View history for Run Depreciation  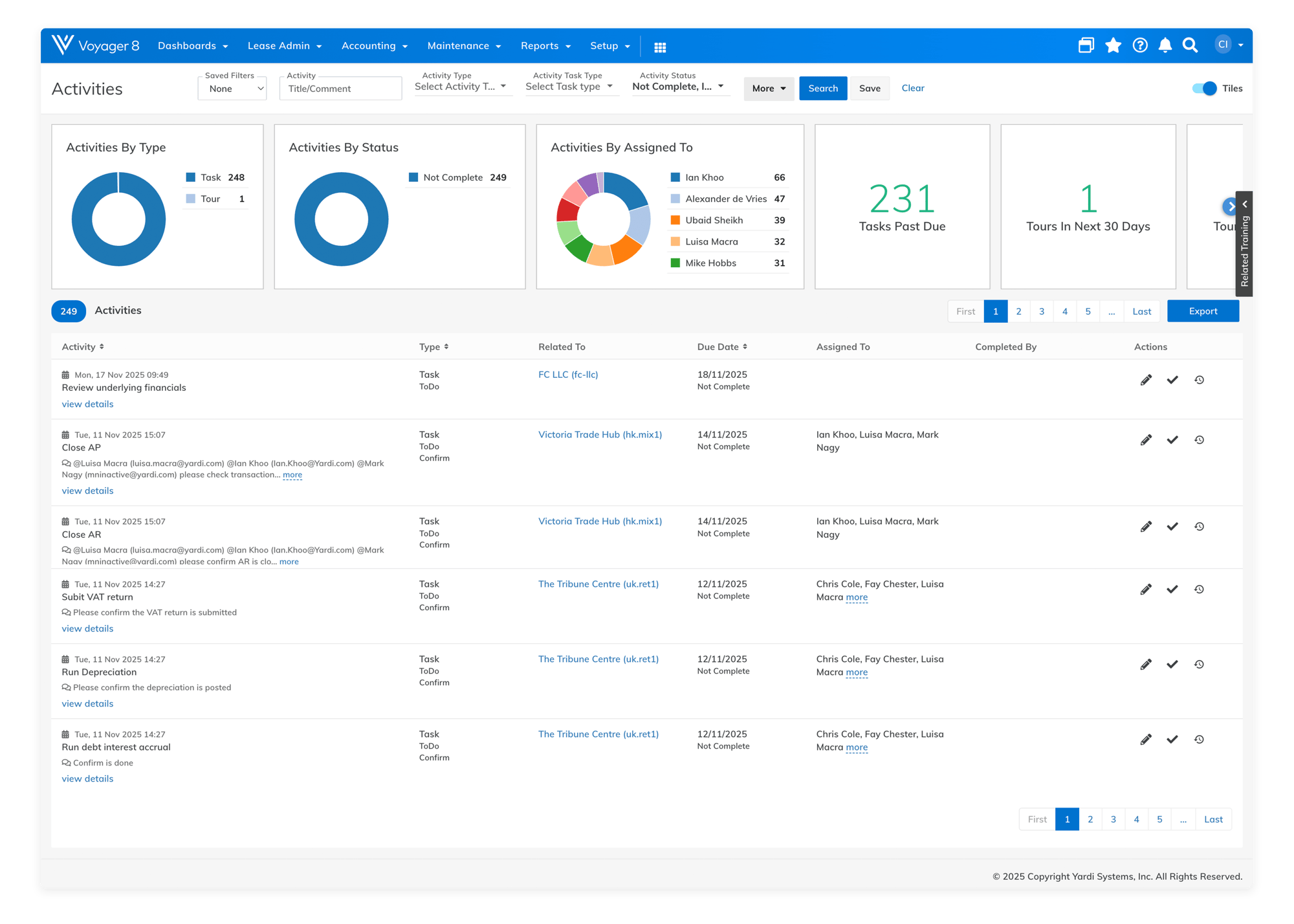pos(1199,665)
